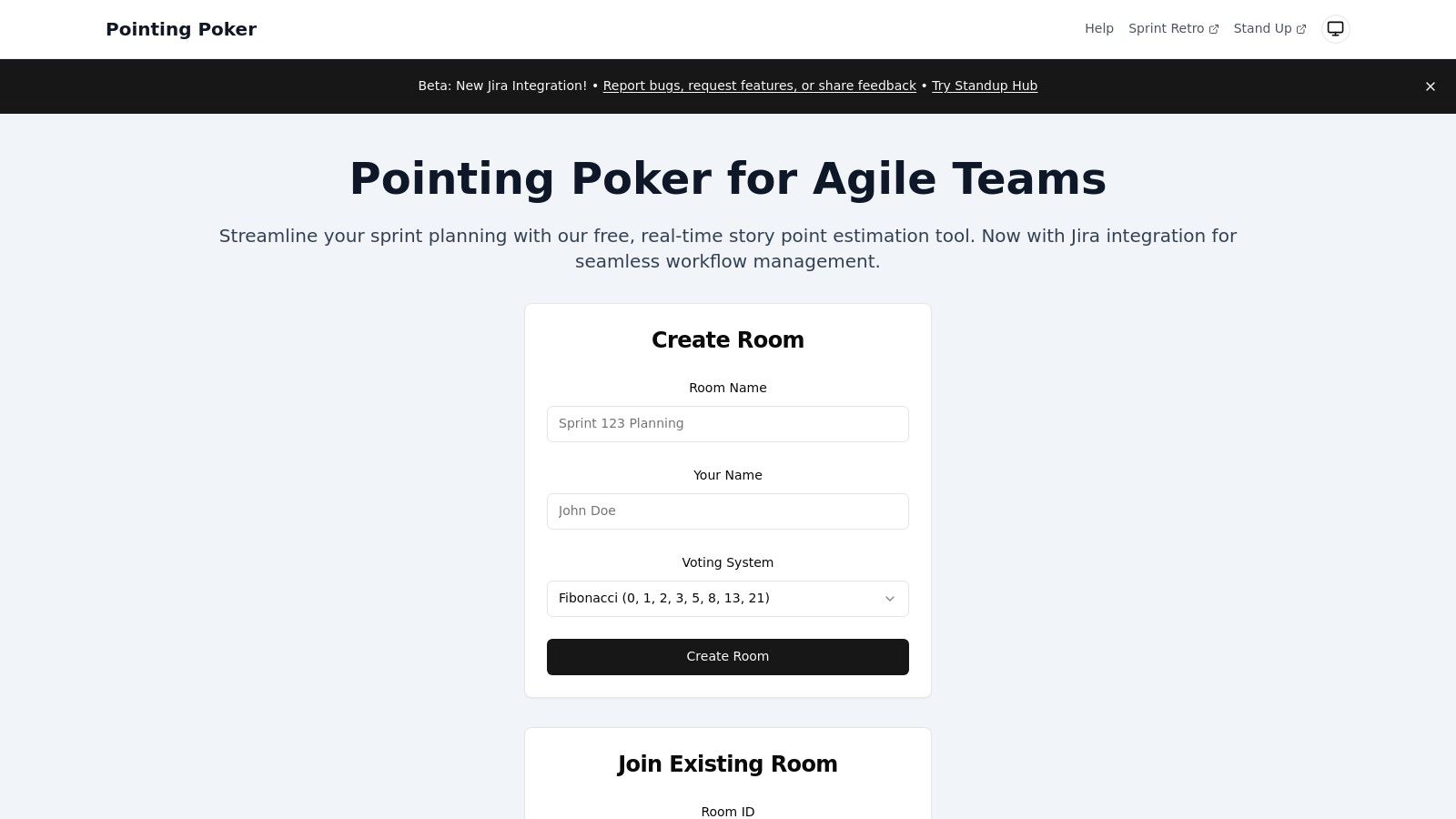This screenshot has width=1456, height=819.
Task: Click the Voting System label
Action: [727, 562]
